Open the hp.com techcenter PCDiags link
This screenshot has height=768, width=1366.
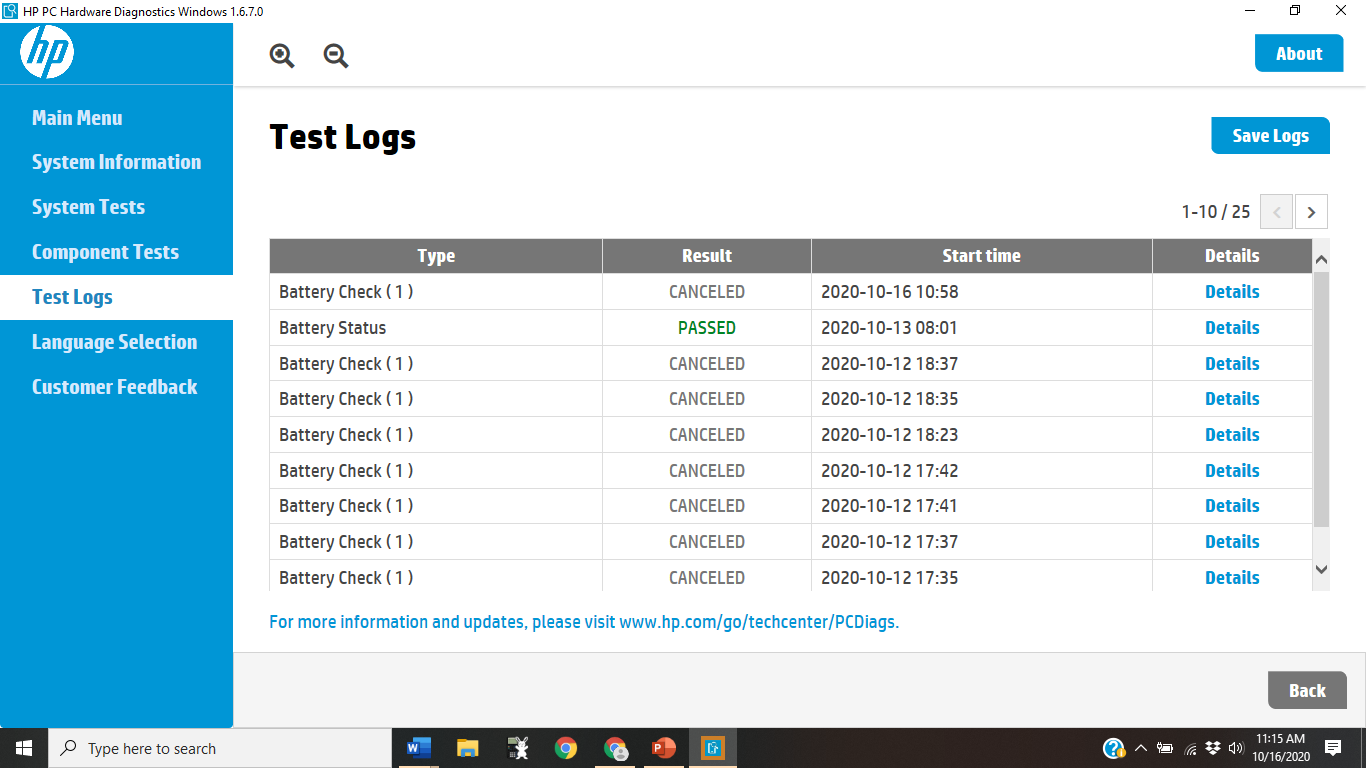point(759,622)
